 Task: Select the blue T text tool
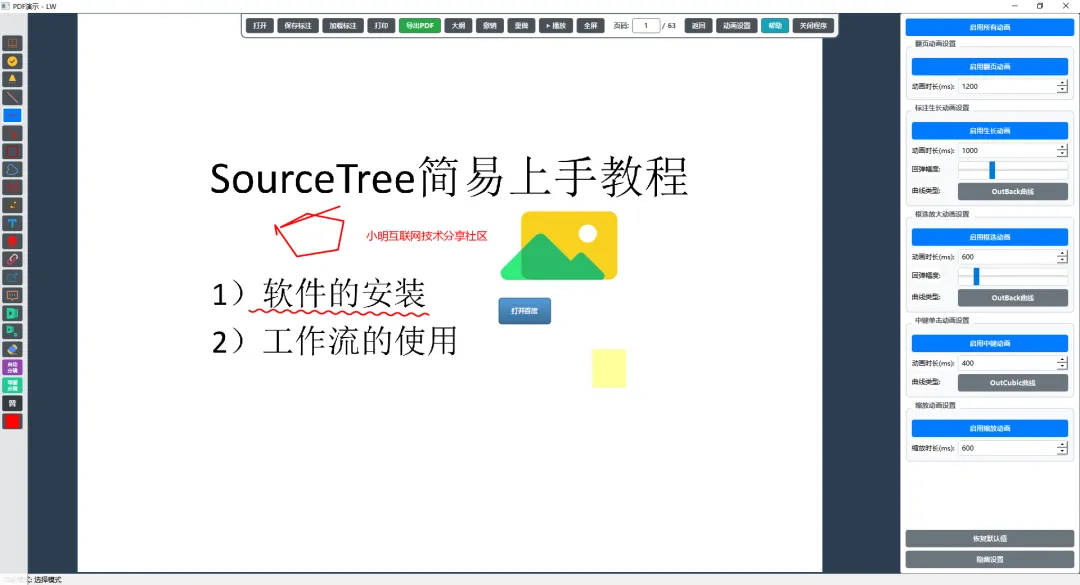point(12,223)
